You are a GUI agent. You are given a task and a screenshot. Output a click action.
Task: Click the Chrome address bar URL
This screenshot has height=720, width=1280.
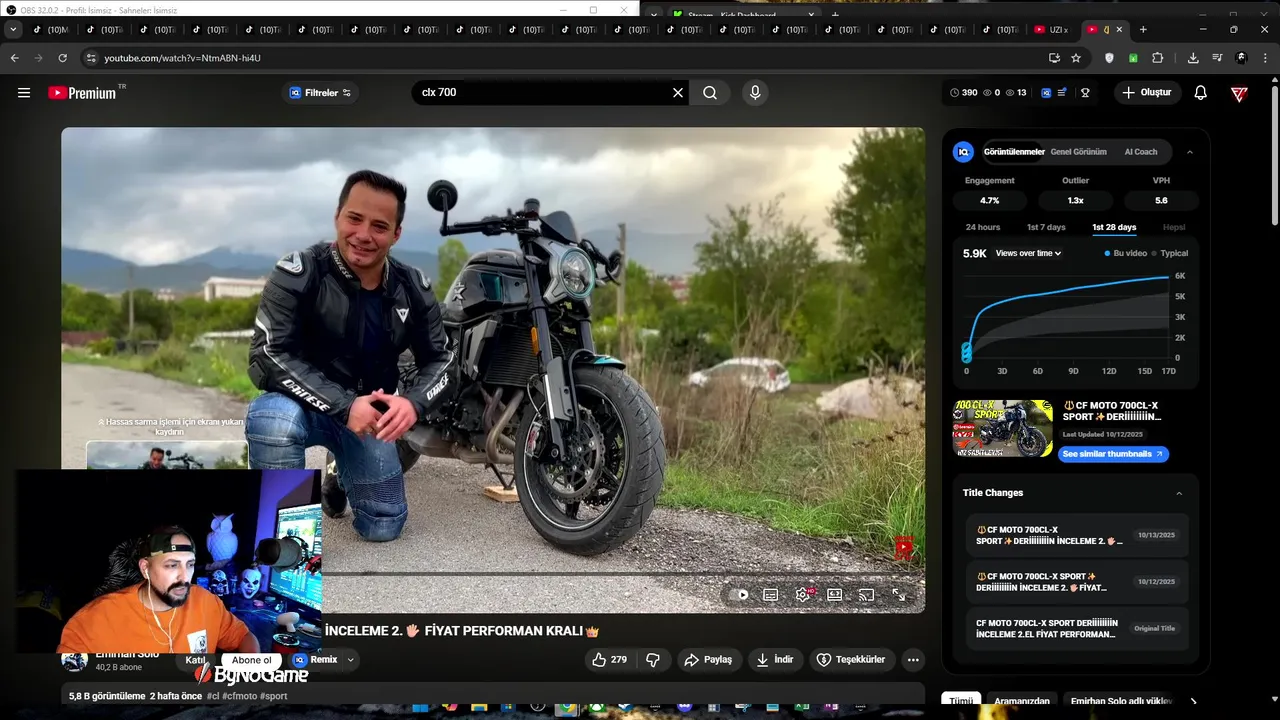(x=182, y=58)
